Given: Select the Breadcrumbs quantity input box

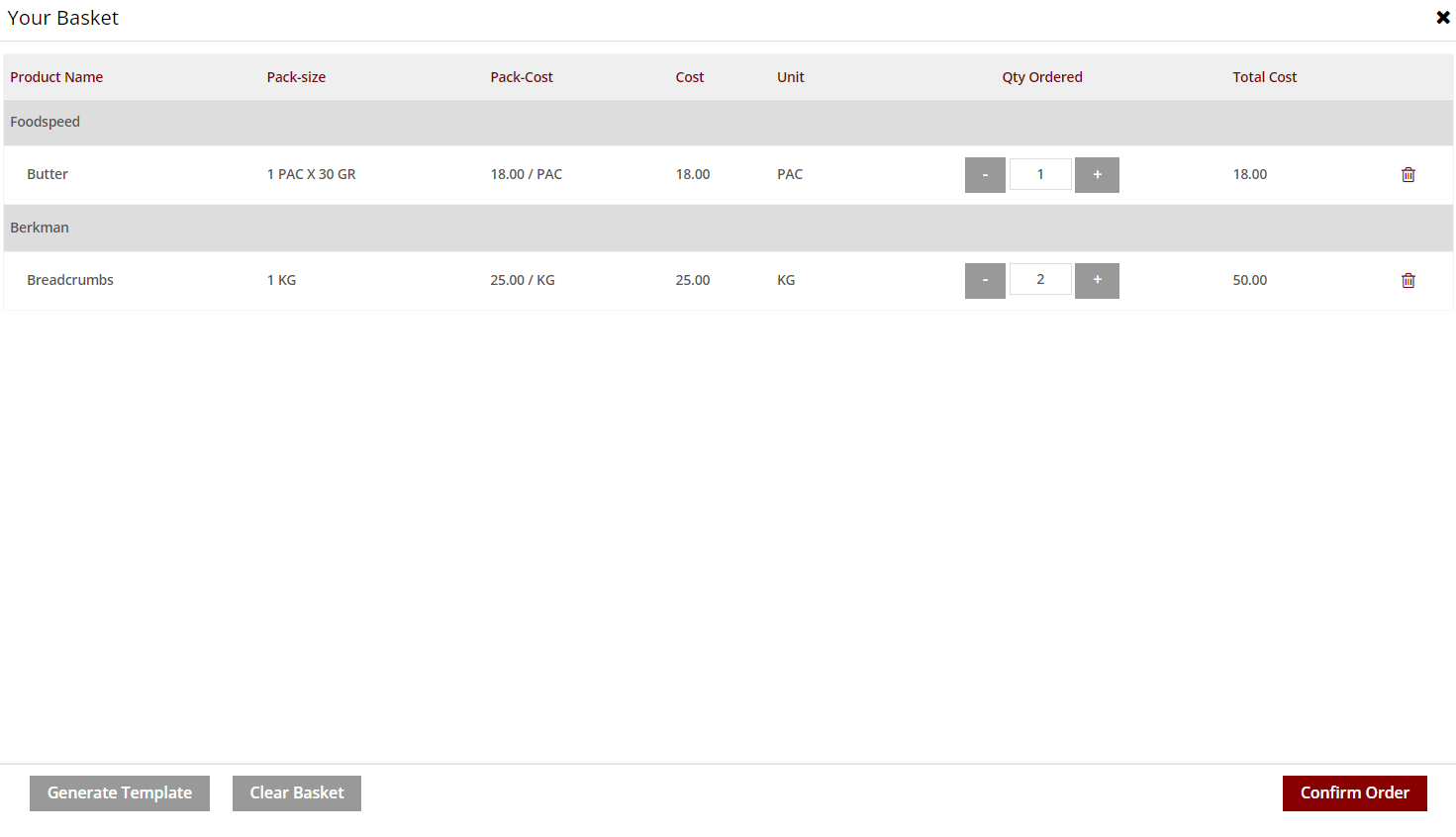Looking at the screenshot, I should click(x=1040, y=280).
